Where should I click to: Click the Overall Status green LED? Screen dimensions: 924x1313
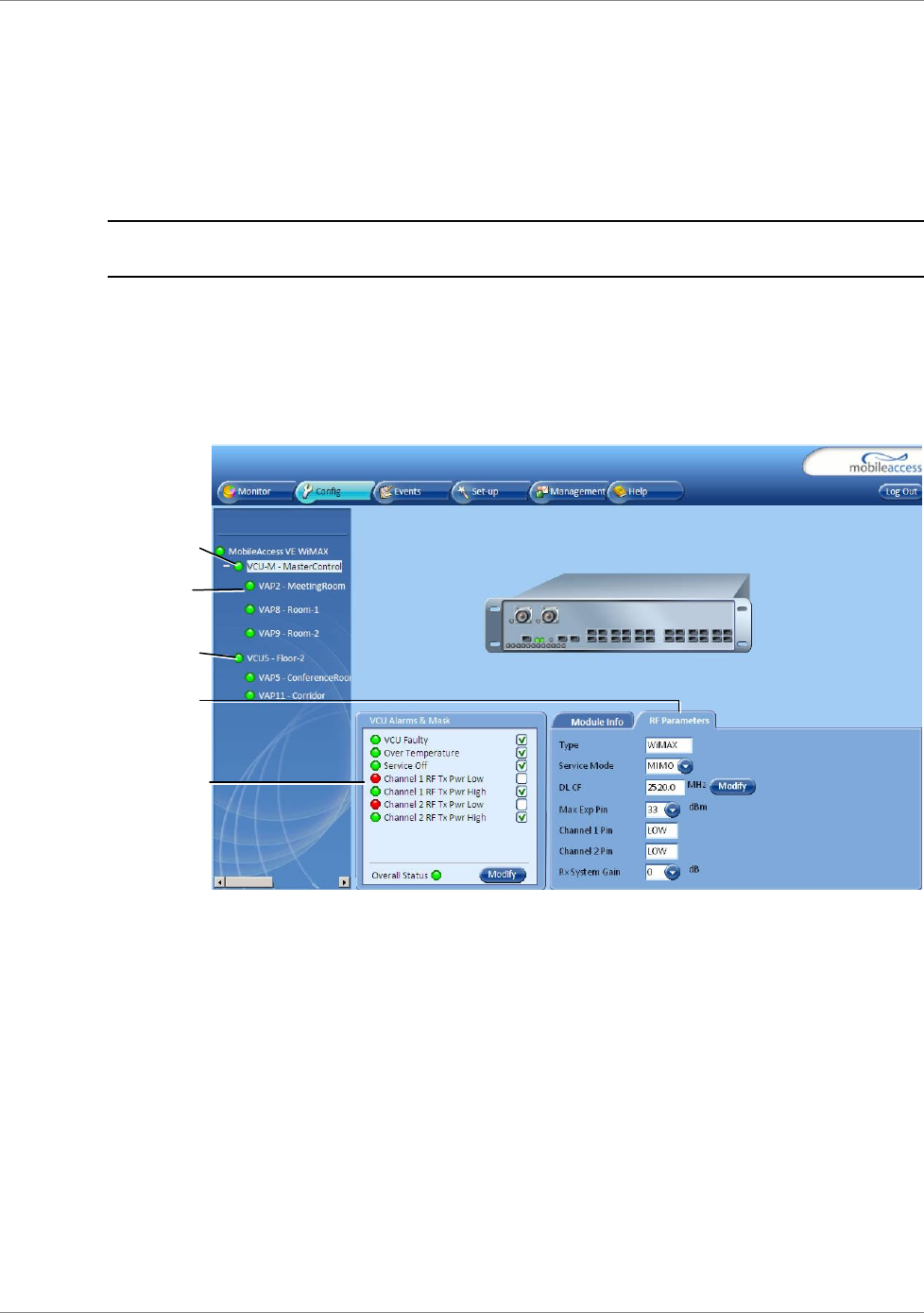click(x=436, y=876)
